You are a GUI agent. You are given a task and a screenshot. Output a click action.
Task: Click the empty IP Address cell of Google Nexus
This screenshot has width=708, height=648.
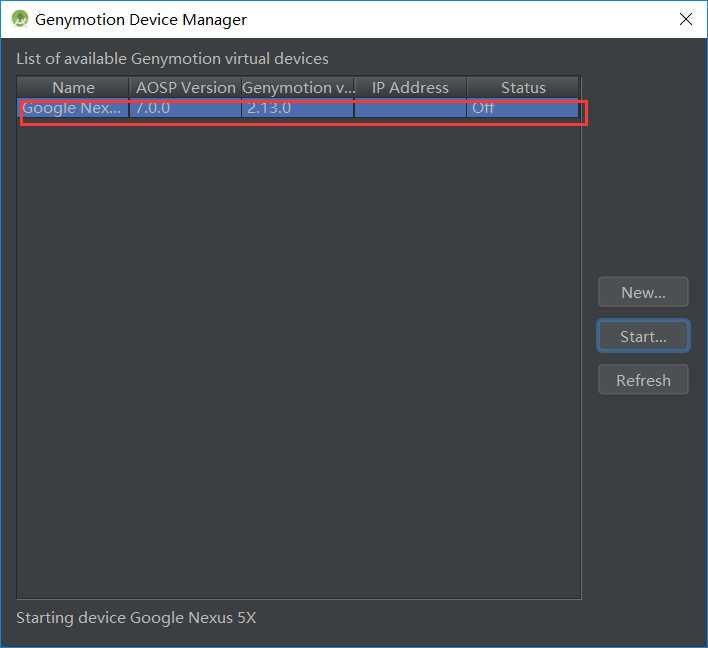[410, 108]
